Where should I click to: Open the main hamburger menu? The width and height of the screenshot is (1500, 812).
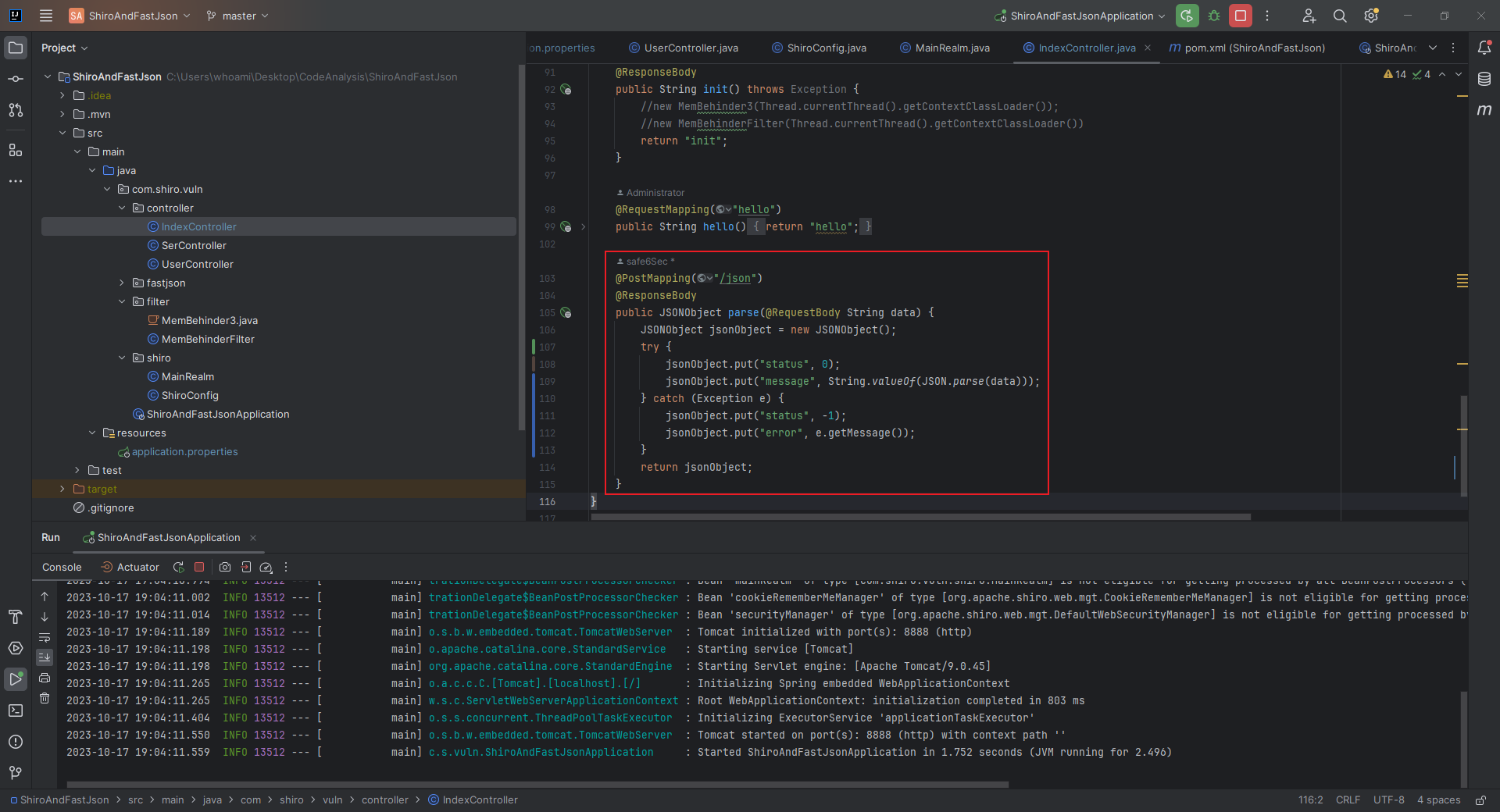point(46,16)
